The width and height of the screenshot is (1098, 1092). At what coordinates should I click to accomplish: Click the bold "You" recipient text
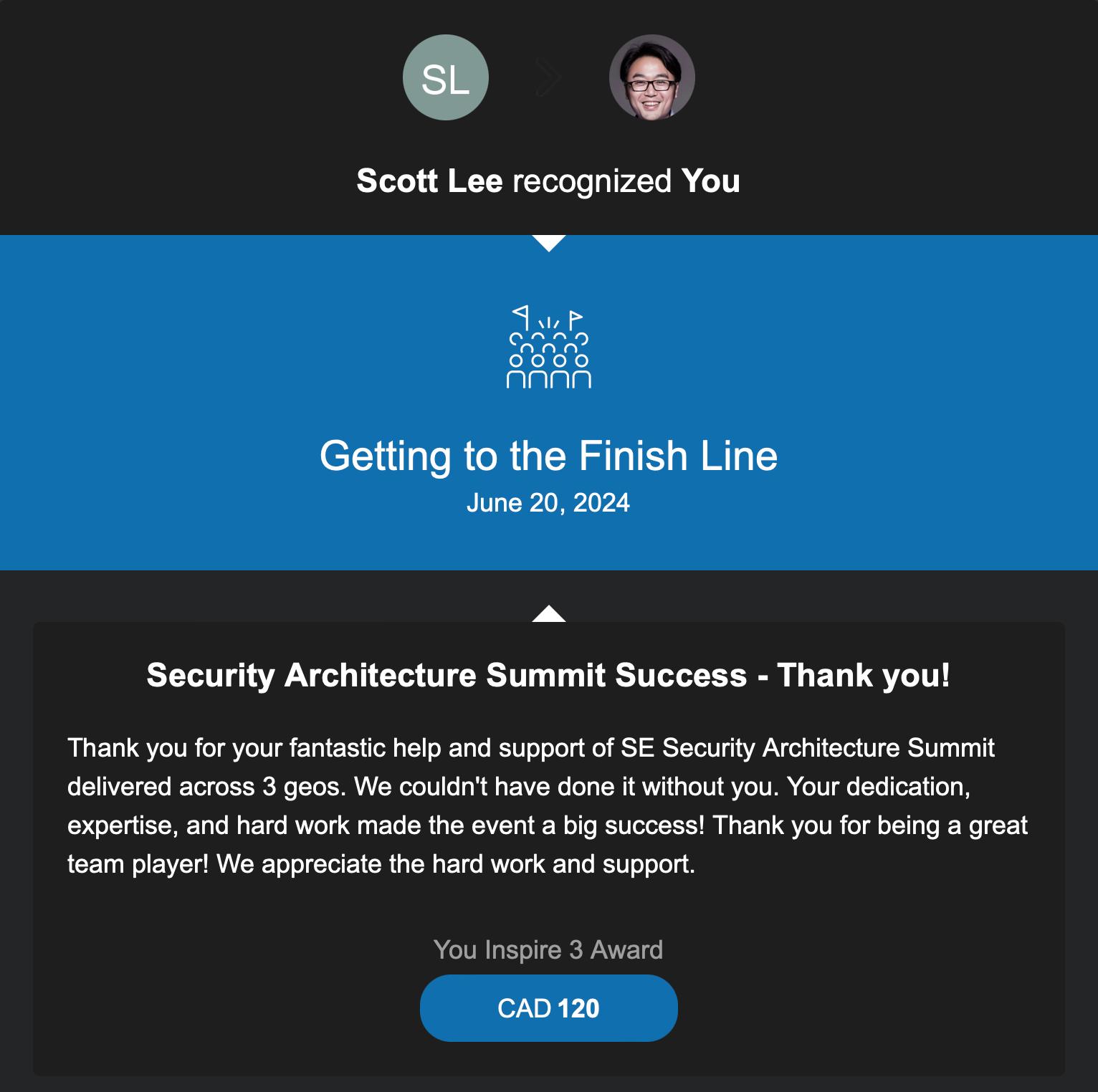(710, 181)
